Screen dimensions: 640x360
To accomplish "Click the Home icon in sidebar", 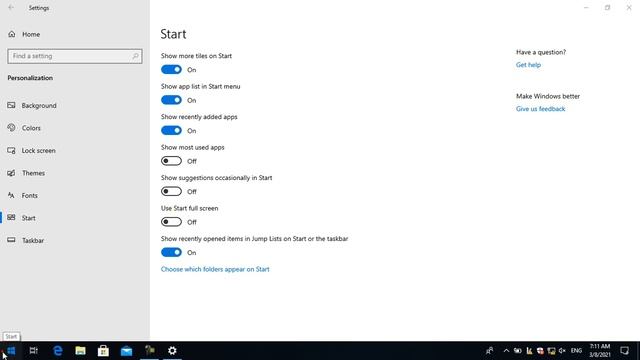I will [11, 34].
